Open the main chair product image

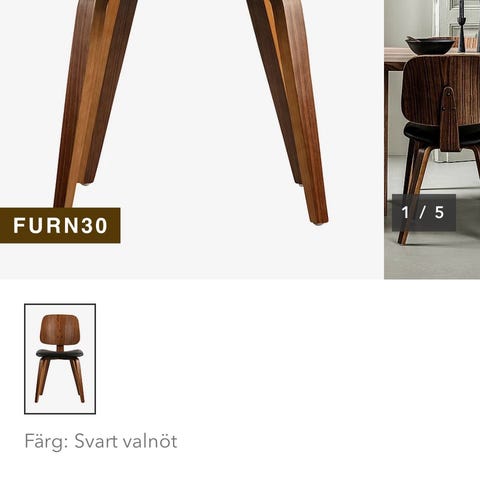(x=192, y=139)
